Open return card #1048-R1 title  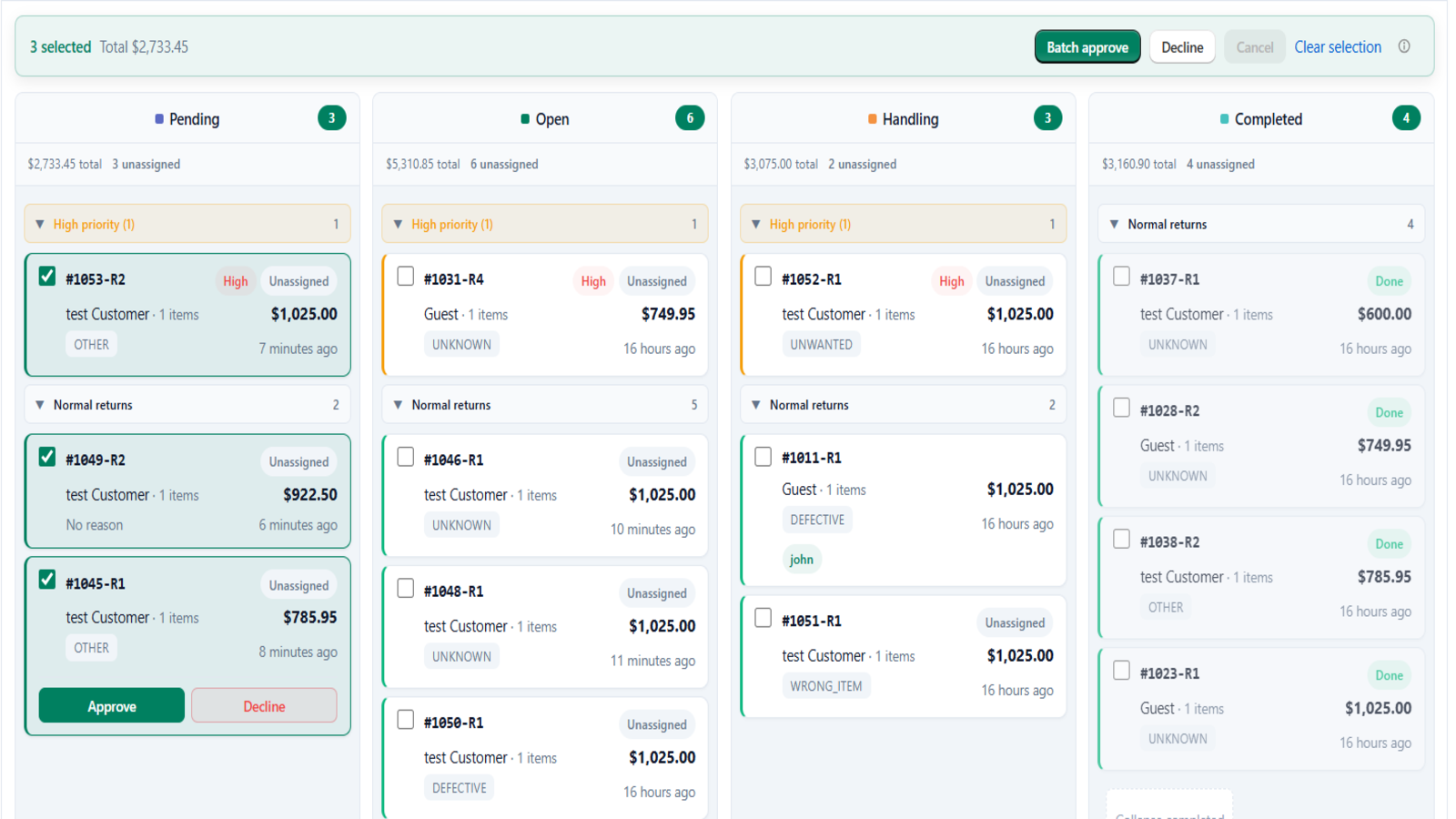point(454,591)
